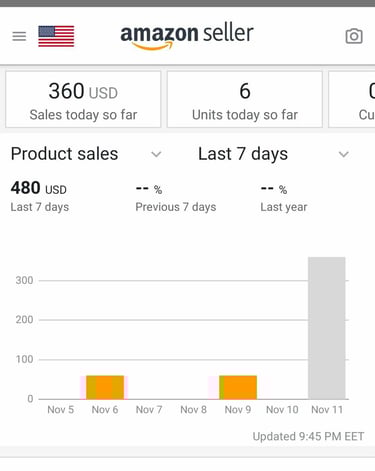Tap the Updated 9:45 PM EET timestamp
The image size is (375, 471).
[308, 437]
